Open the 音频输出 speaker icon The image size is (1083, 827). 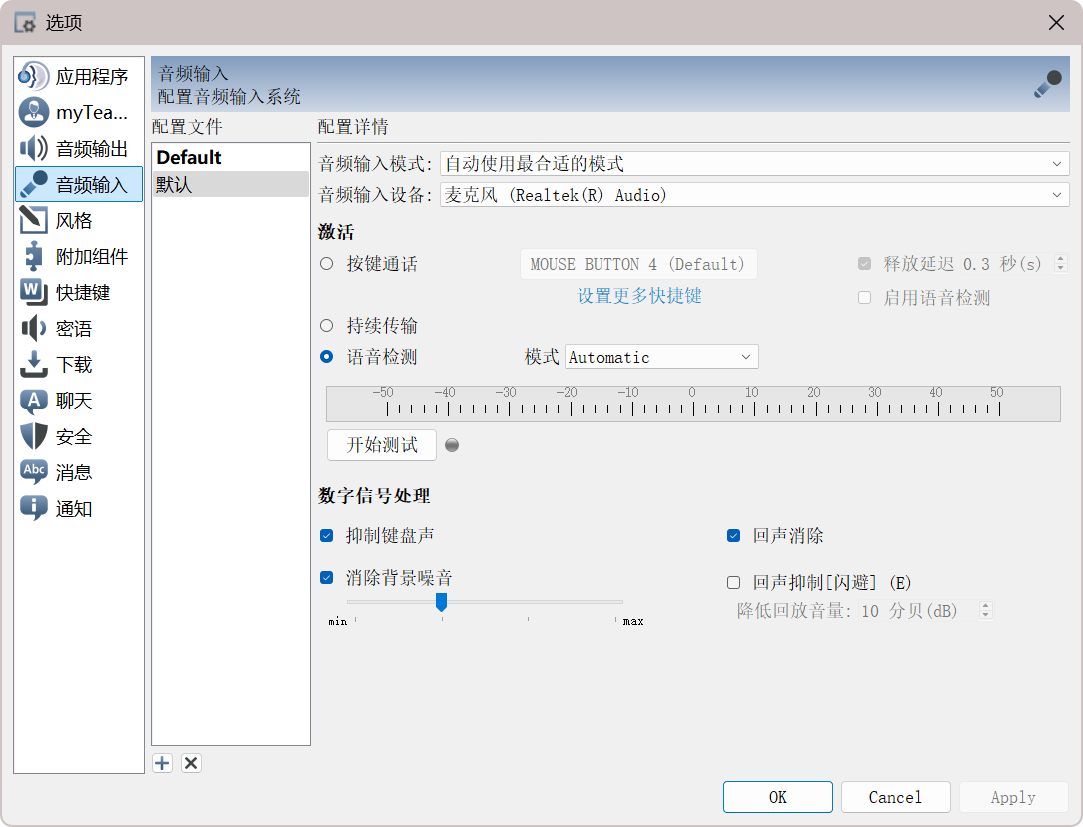(x=34, y=149)
